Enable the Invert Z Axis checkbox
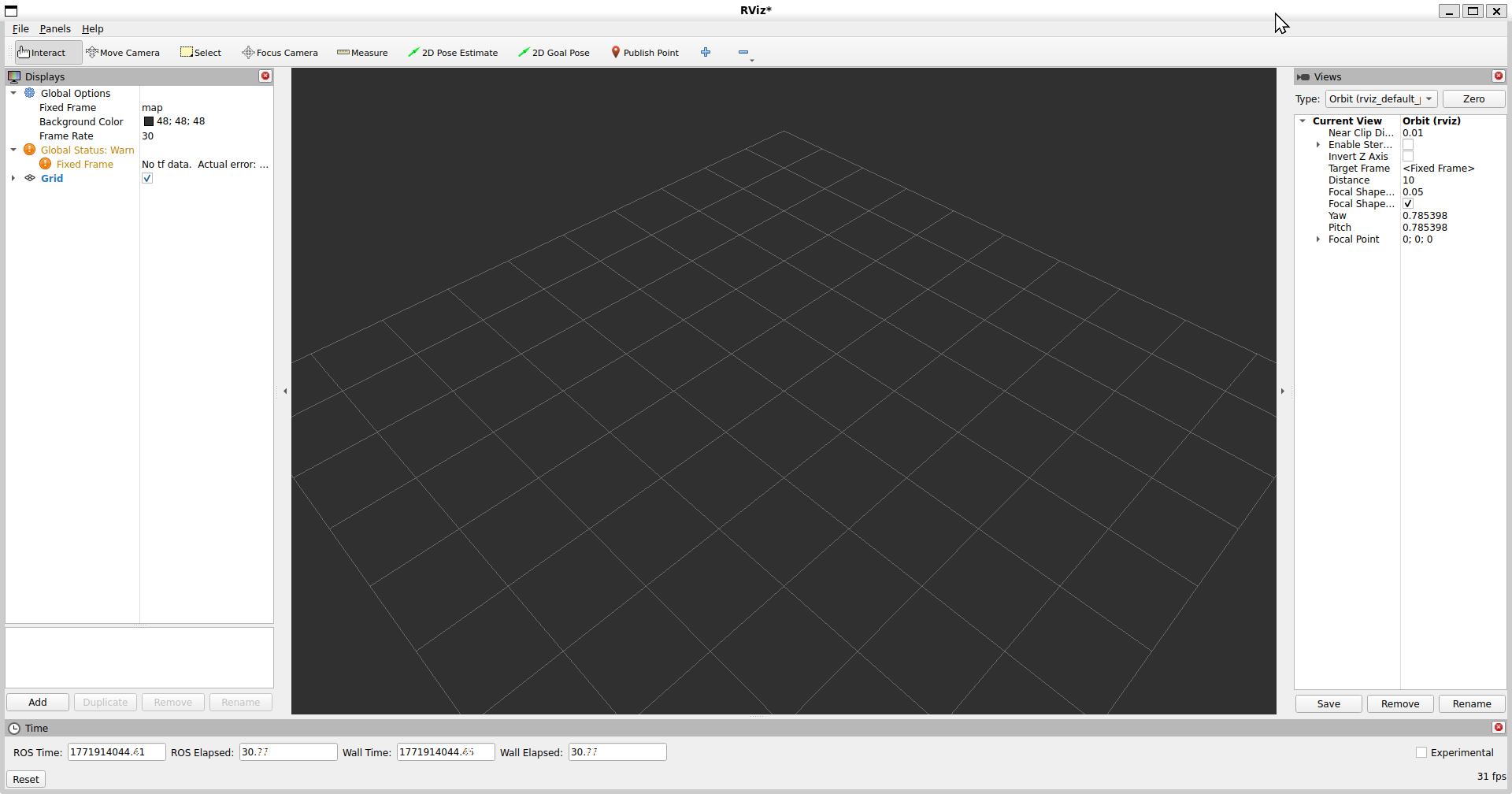 click(1408, 157)
